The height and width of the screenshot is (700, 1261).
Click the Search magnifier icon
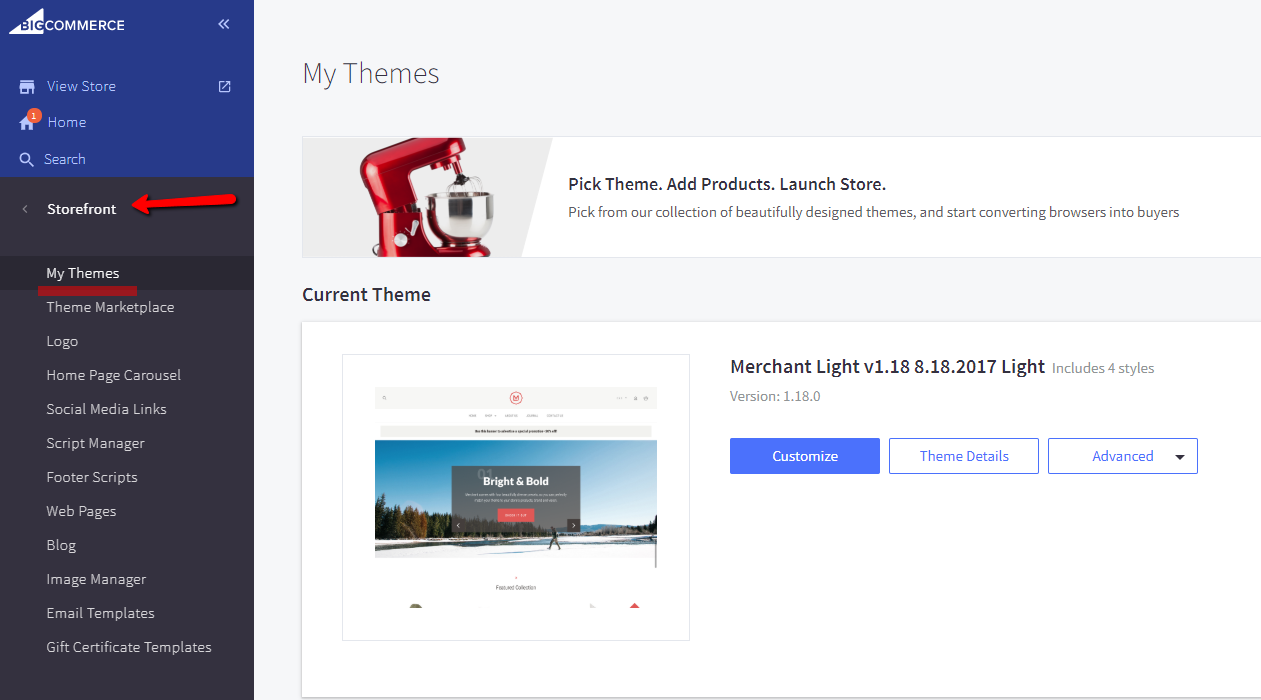coord(27,159)
